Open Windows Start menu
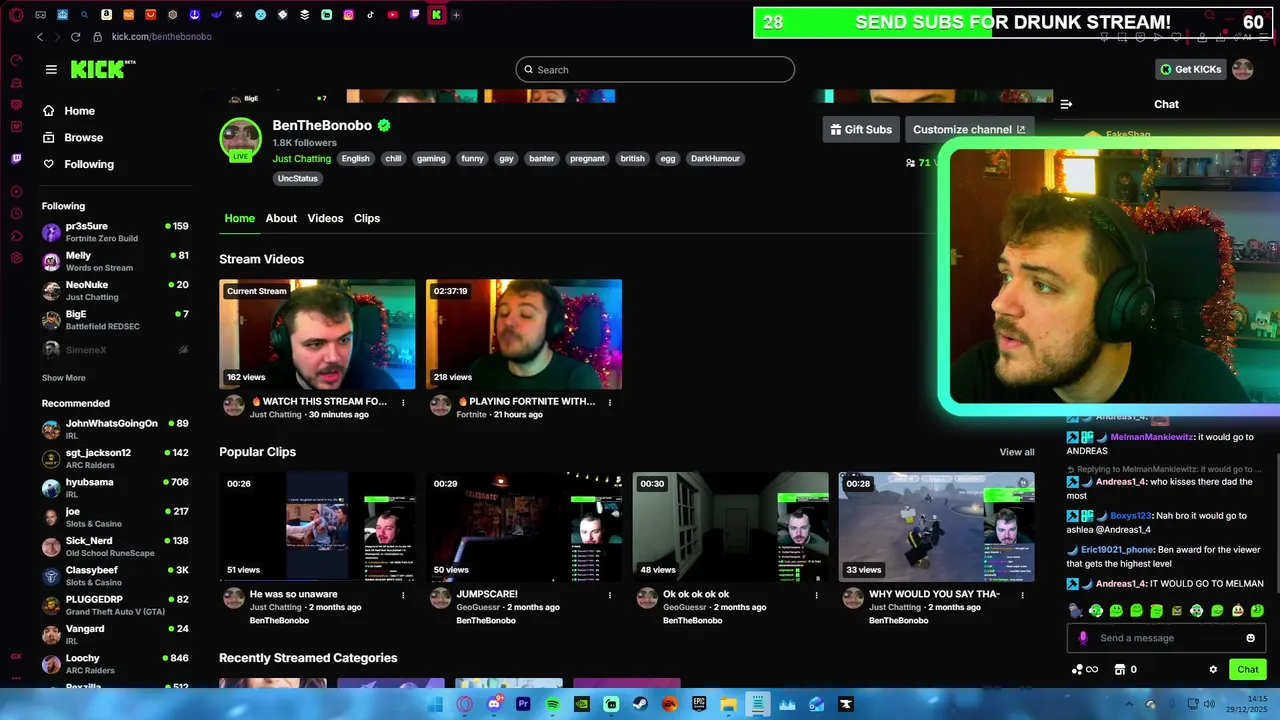The height and width of the screenshot is (720, 1280). (435, 704)
